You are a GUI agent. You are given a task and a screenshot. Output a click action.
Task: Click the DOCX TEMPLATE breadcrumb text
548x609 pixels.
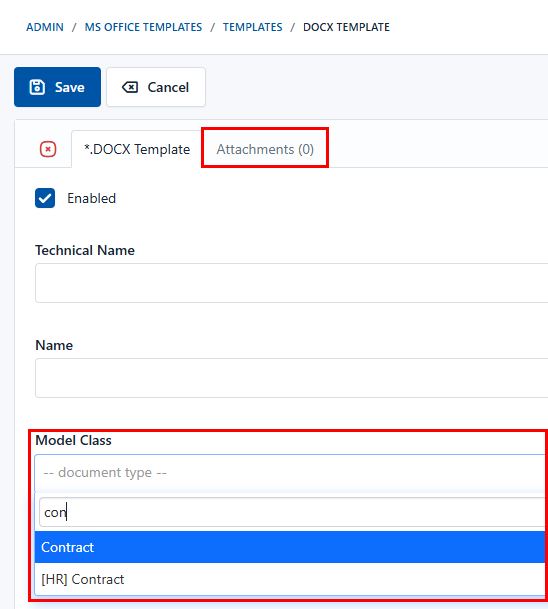(346, 27)
